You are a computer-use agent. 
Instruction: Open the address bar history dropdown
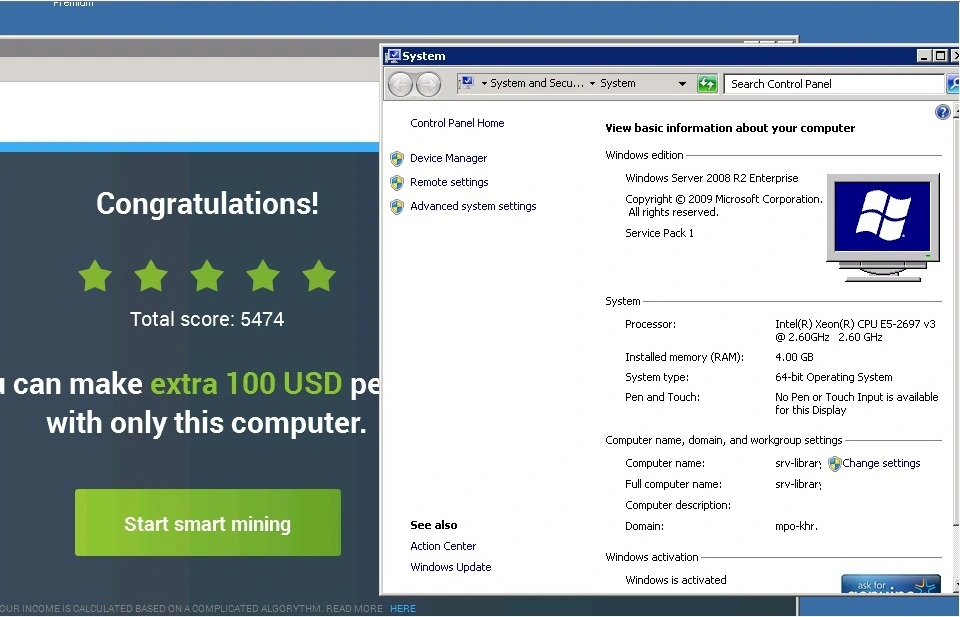click(x=682, y=84)
